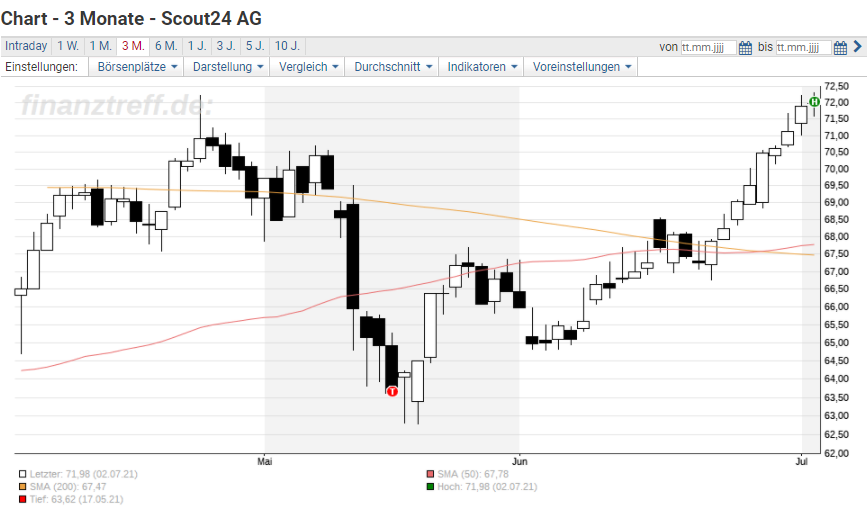Open the Darstellung dropdown menu
The width and height of the screenshot is (867, 515).
click(x=227, y=67)
